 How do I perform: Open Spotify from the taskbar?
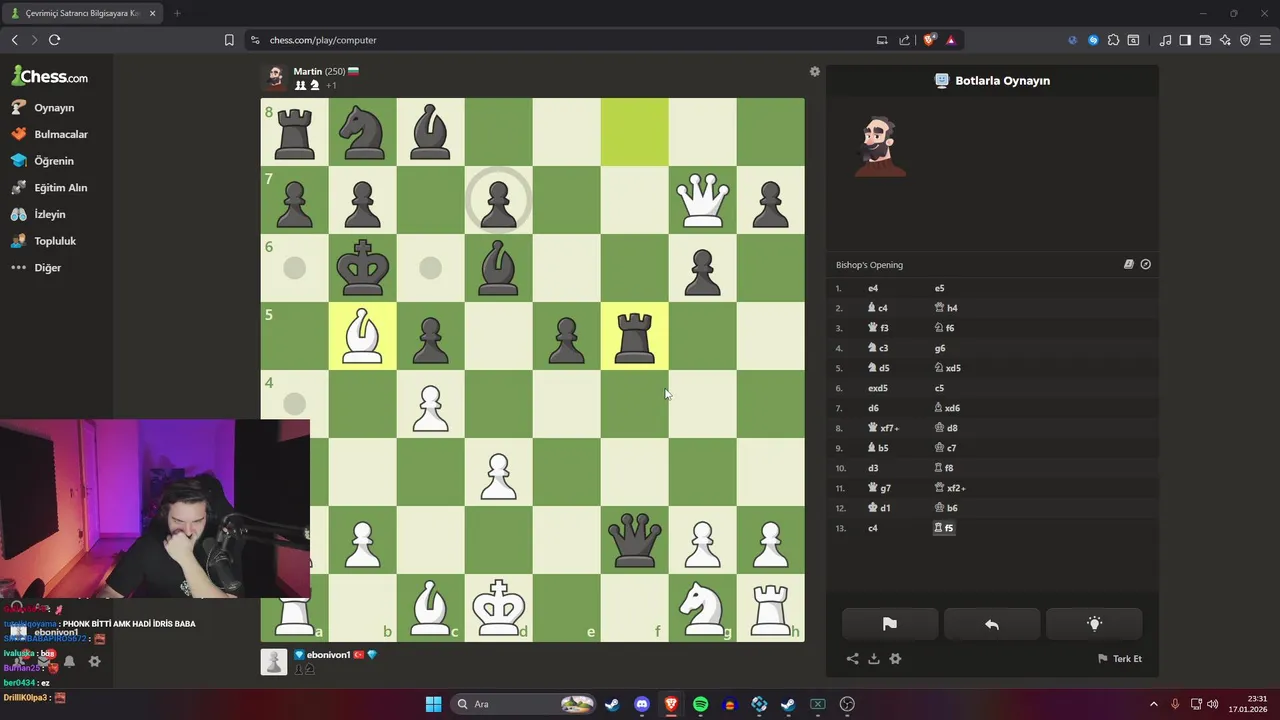click(x=700, y=704)
